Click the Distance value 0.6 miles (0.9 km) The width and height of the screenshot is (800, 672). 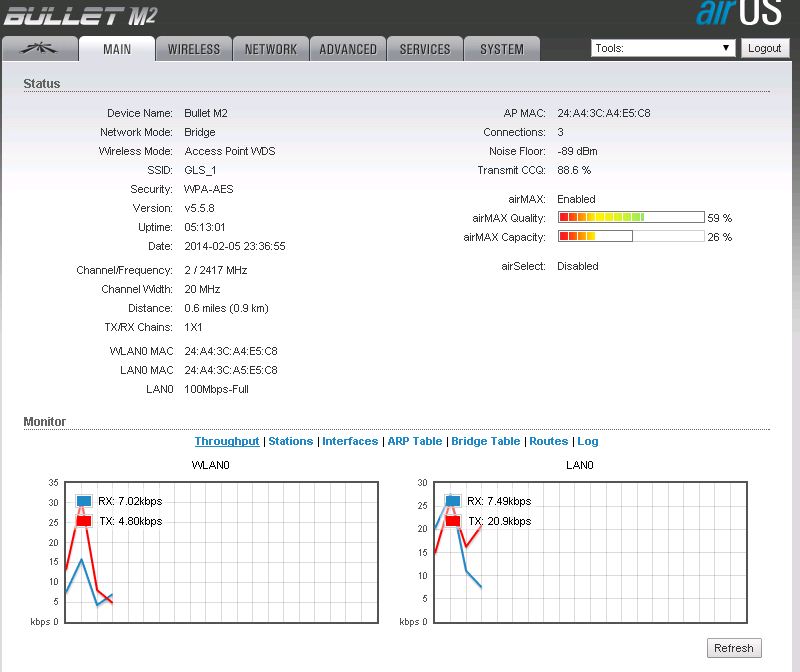coord(227,308)
